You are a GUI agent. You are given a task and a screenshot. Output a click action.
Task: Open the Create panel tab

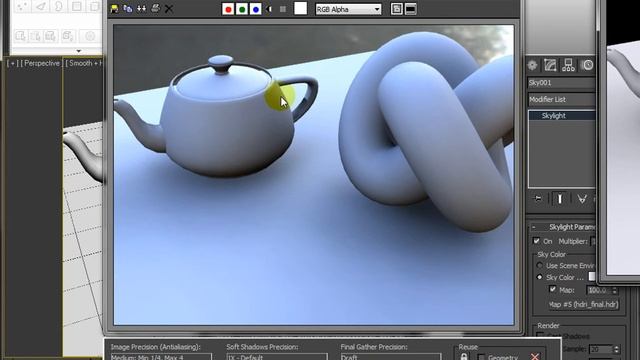(532, 65)
